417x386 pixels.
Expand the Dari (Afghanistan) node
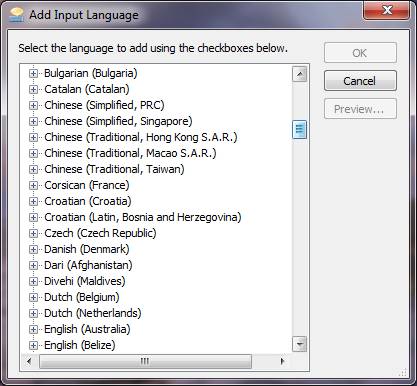click(33, 265)
